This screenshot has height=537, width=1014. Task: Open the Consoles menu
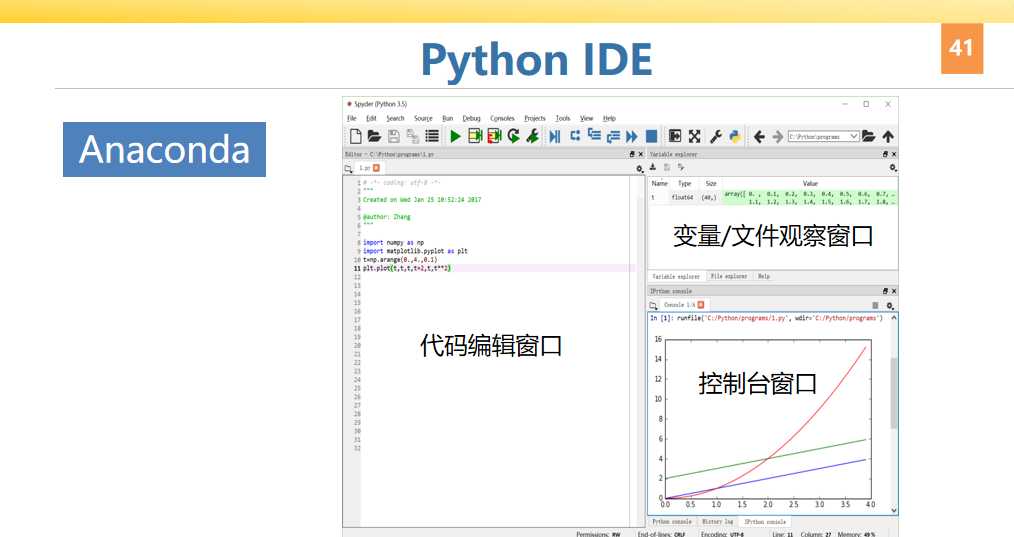(502, 118)
